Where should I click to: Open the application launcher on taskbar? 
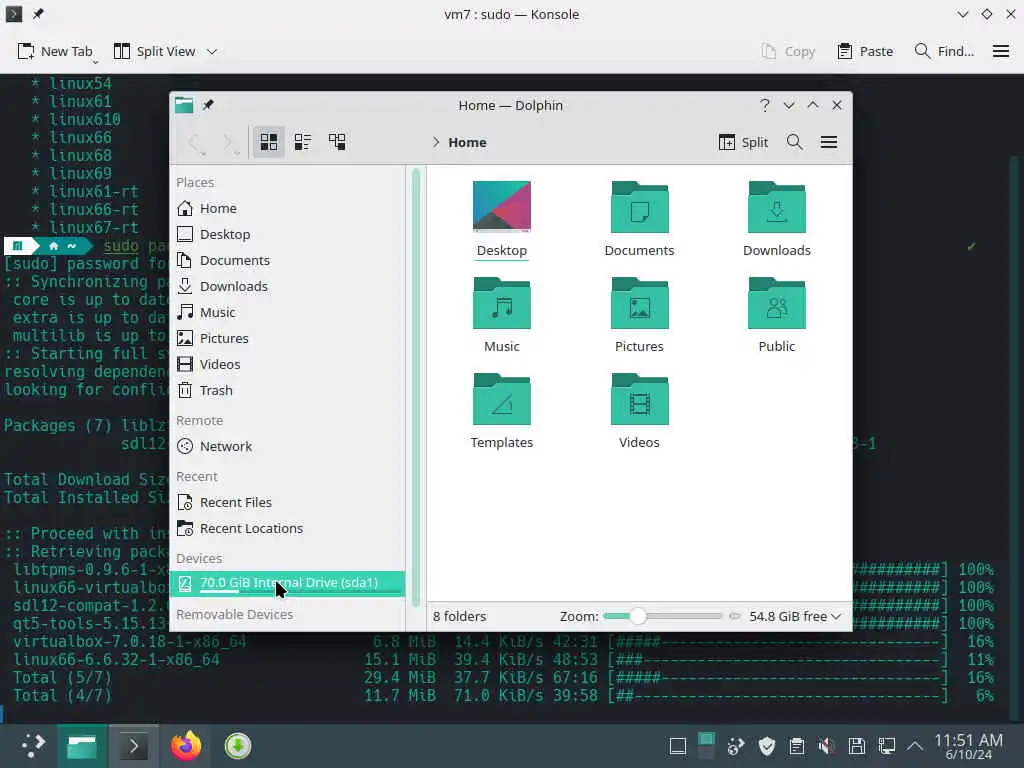tap(33, 745)
